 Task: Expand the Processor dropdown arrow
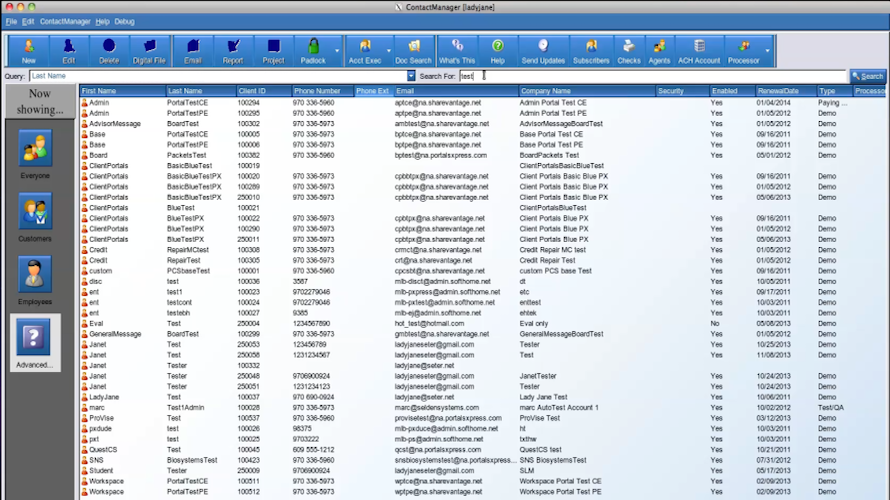[x=767, y=51]
